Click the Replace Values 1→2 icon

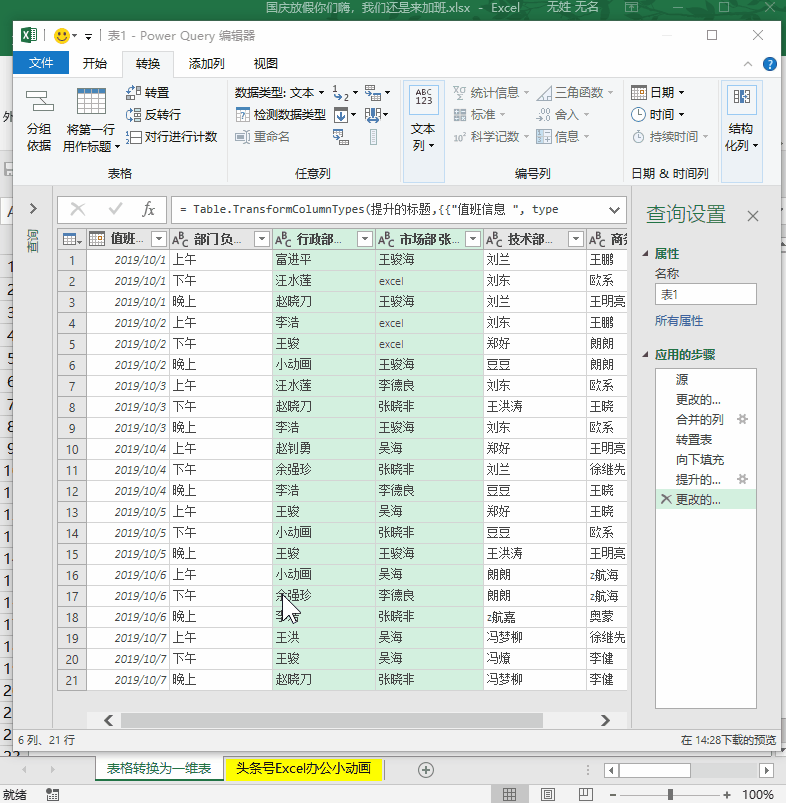(341, 93)
